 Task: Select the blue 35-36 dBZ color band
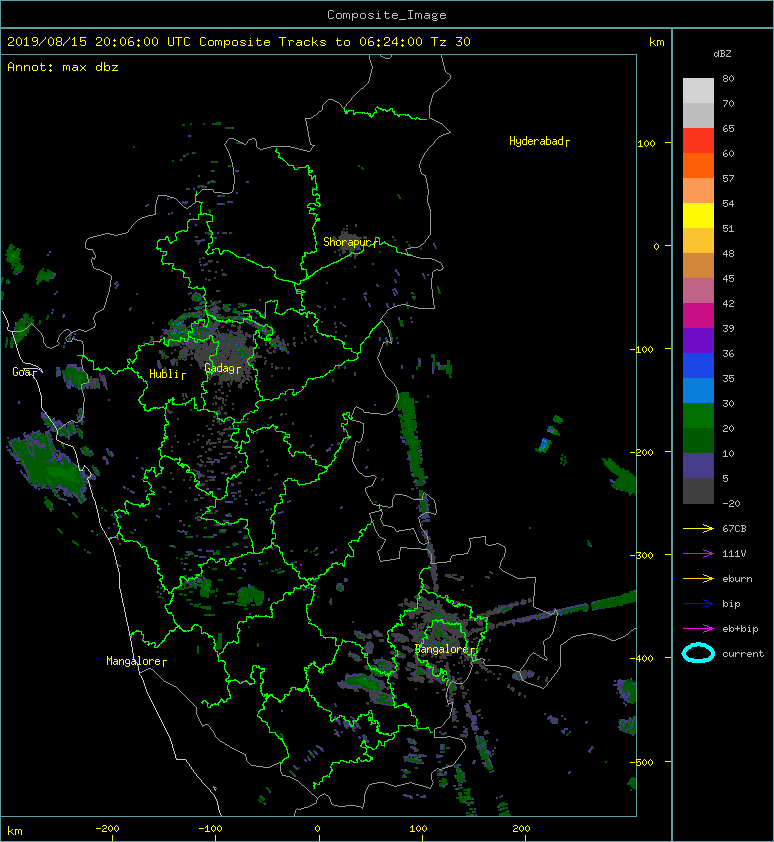pyautogui.click(x=698, y=366)
